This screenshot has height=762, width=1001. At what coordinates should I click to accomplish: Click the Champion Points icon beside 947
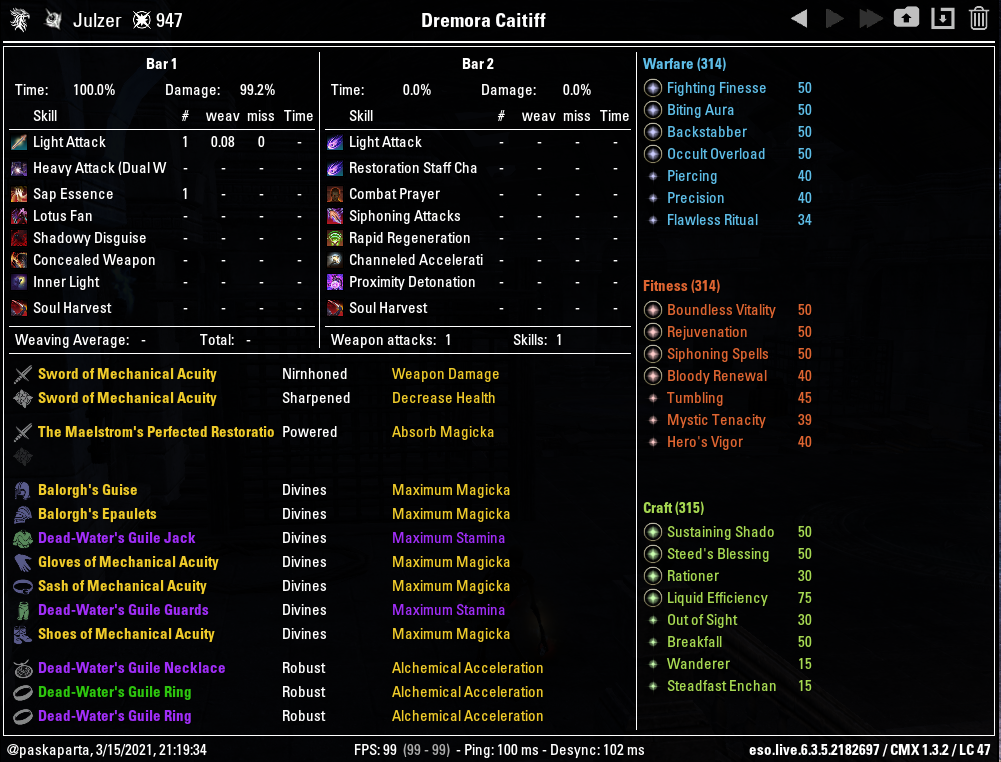pos(143,20)
